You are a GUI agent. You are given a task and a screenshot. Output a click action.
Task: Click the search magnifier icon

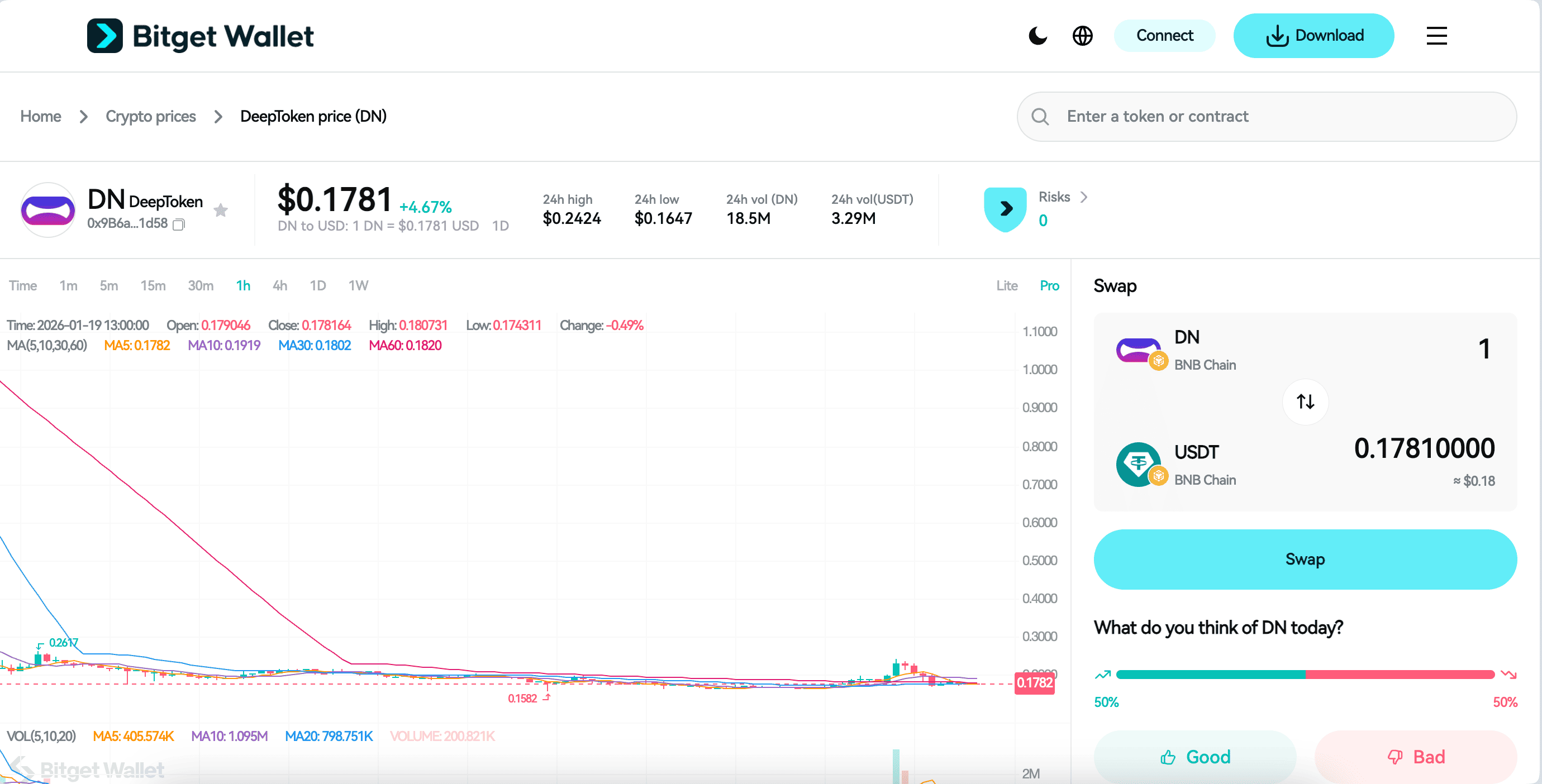1040,116
